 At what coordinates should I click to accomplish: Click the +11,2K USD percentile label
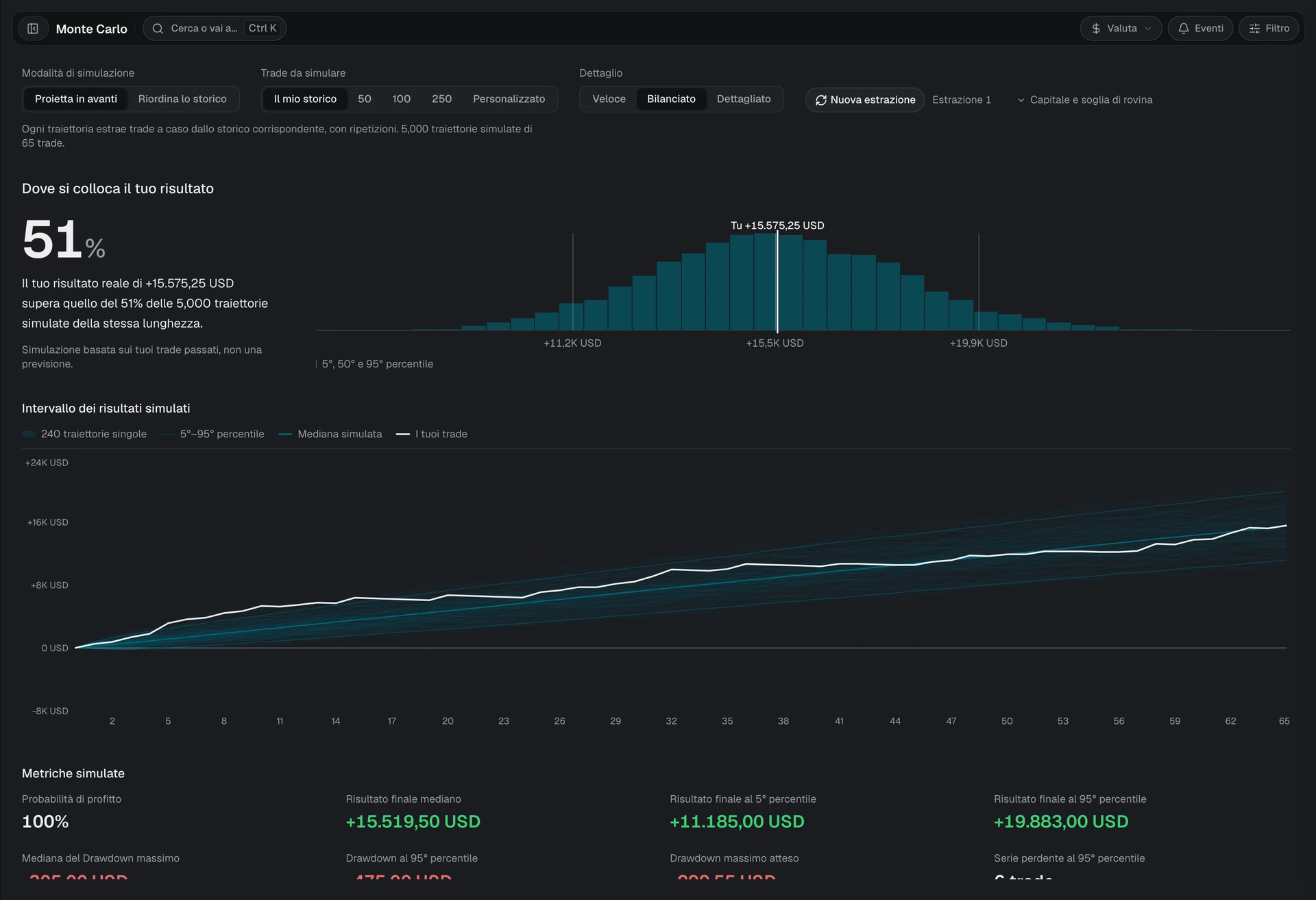572,343
